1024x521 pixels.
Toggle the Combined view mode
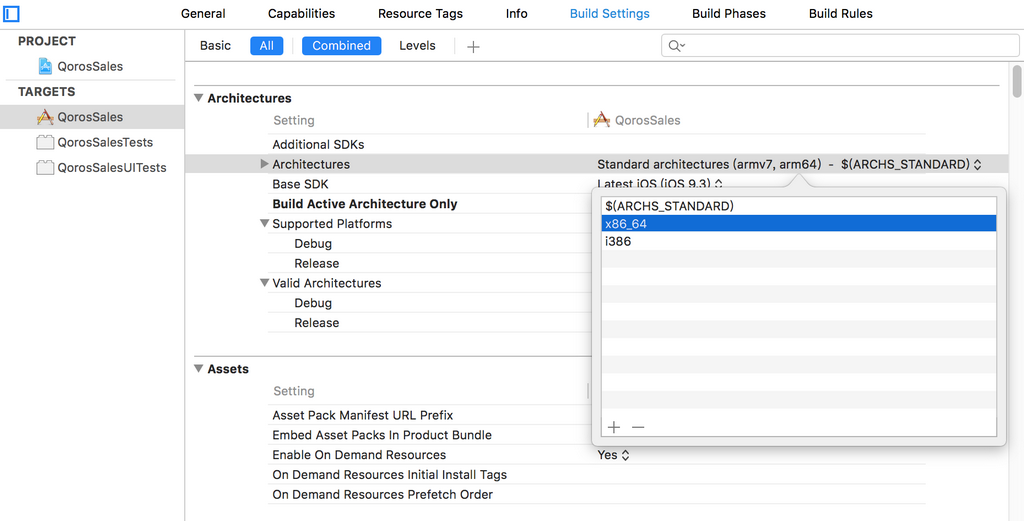(341, 46)
